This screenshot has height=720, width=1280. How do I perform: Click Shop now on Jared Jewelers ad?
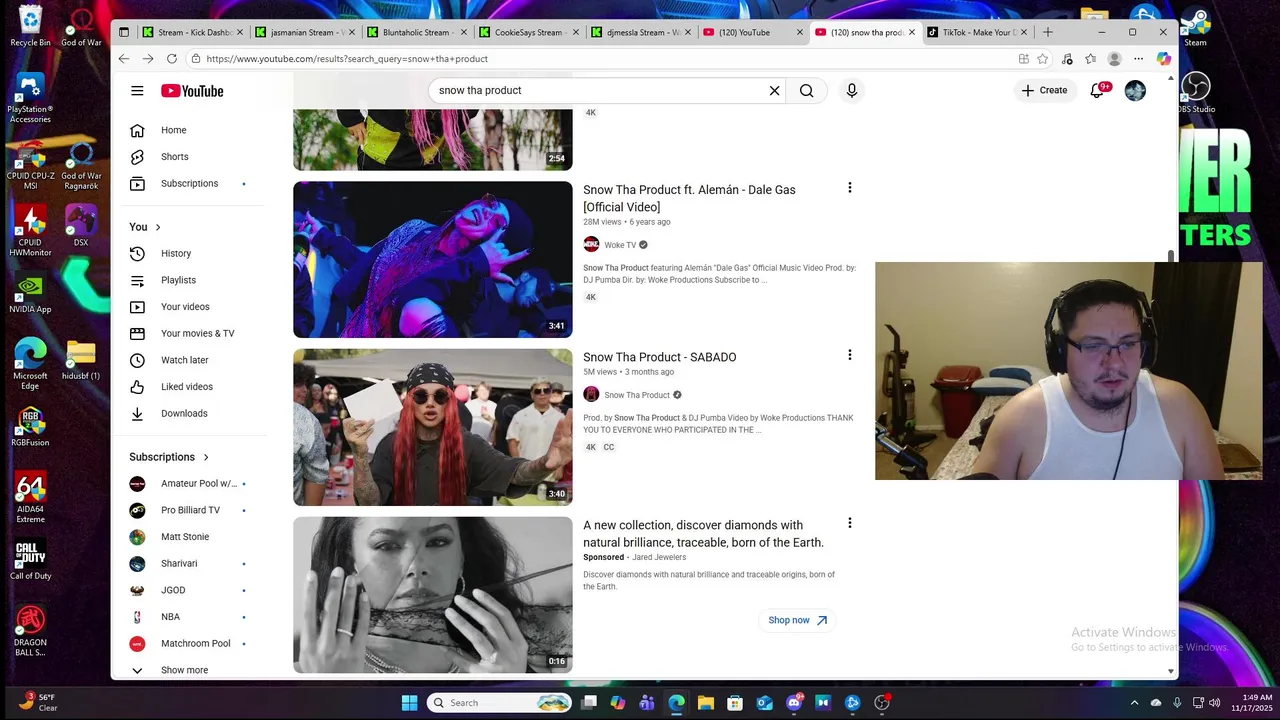[x=797, y=620]
